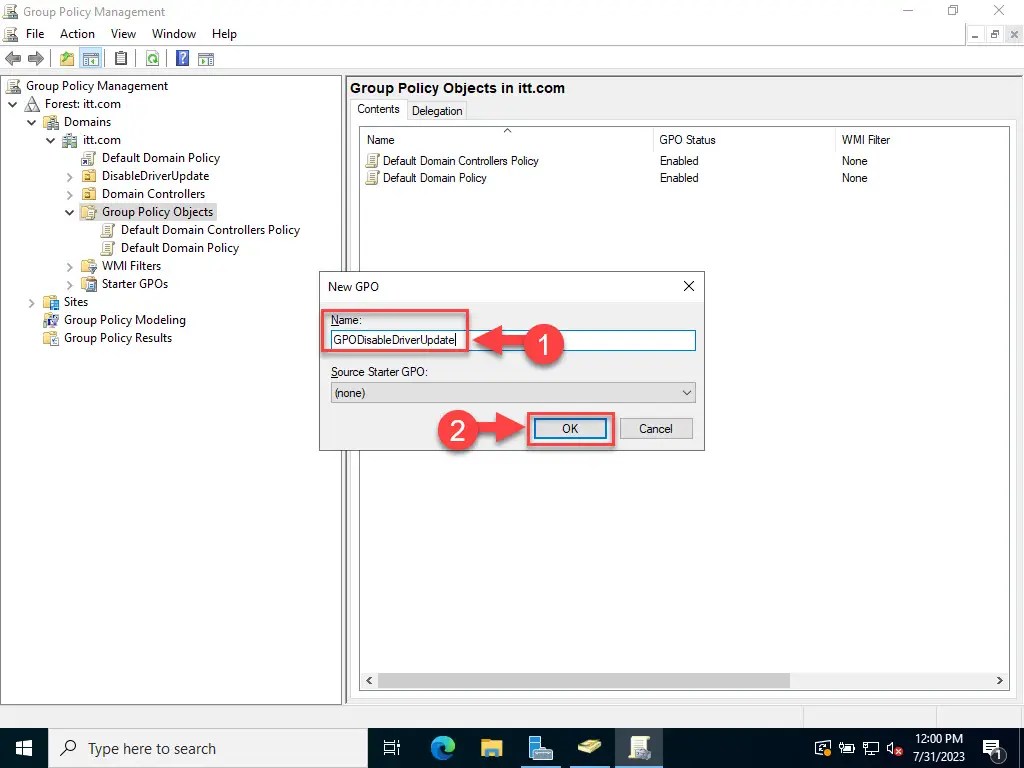This screenshot has height=768, width=1024.
Task: Open Microsoft Edge from the taskbar
Action: point(442,748)
